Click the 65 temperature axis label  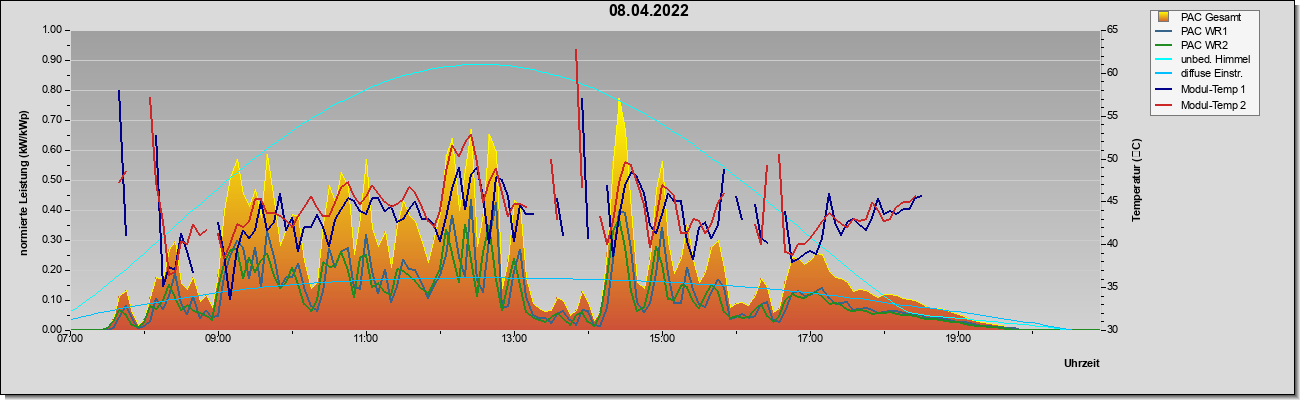(x=1084, y=30)
